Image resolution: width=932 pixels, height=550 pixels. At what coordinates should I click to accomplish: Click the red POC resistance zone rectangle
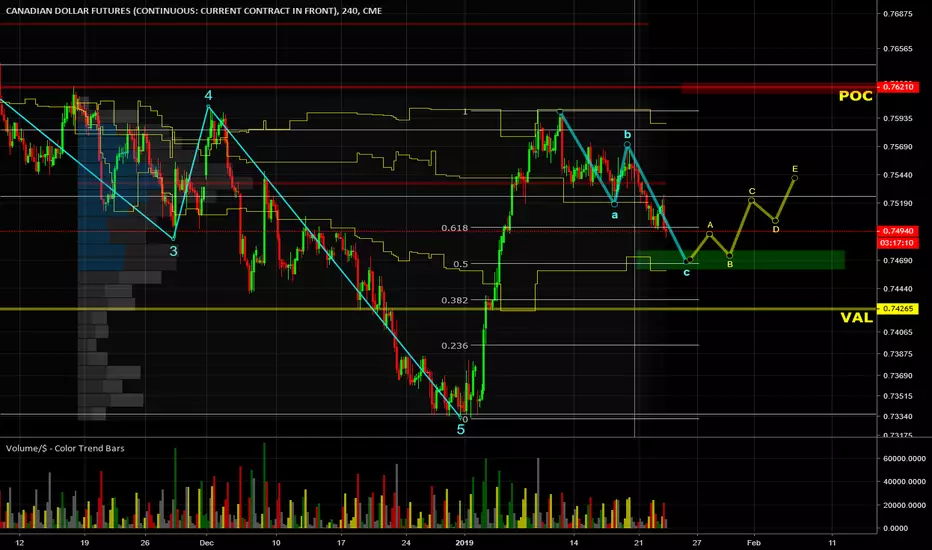coord(779,88)
